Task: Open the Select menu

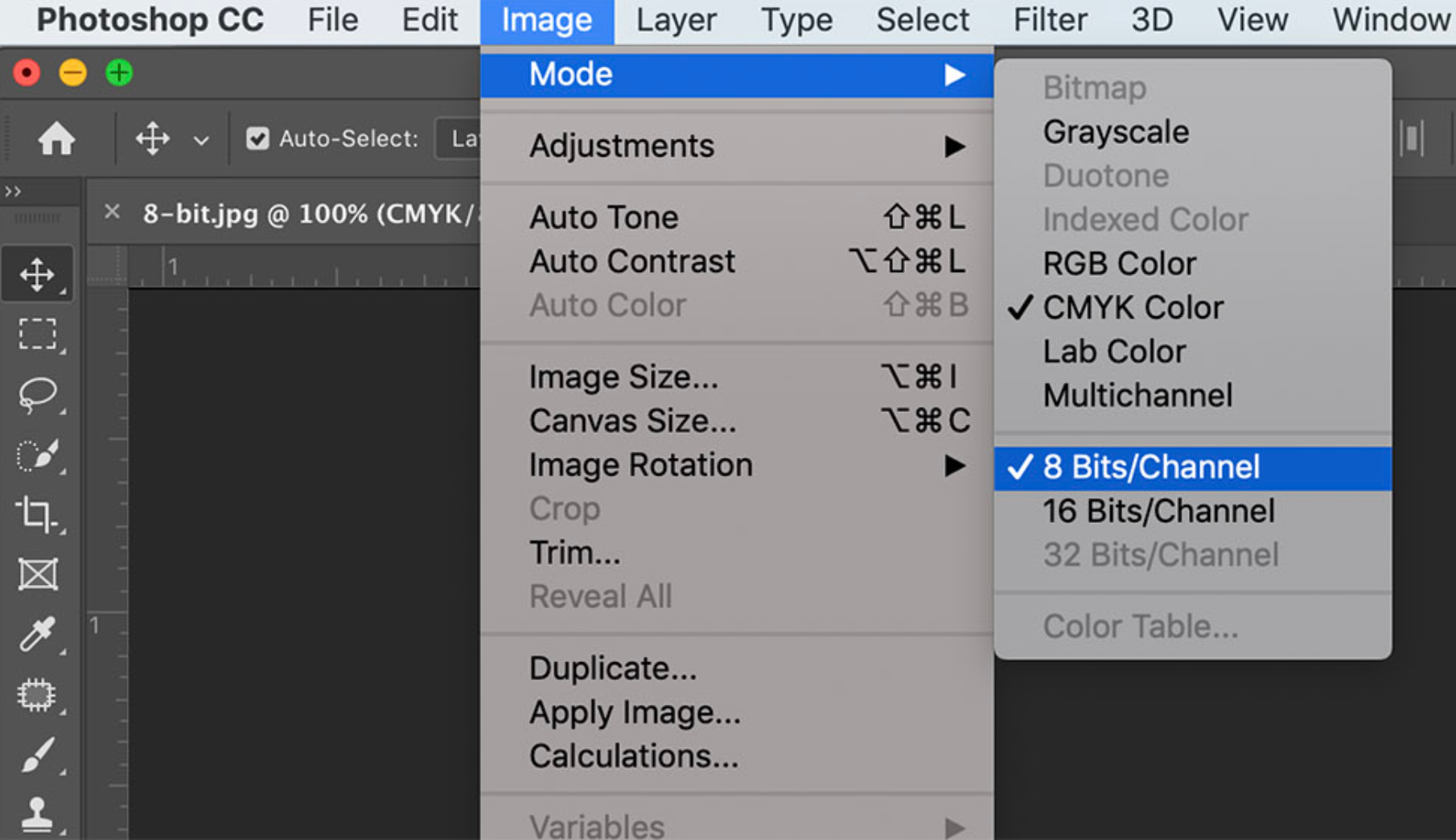Action: coord(922,20)
